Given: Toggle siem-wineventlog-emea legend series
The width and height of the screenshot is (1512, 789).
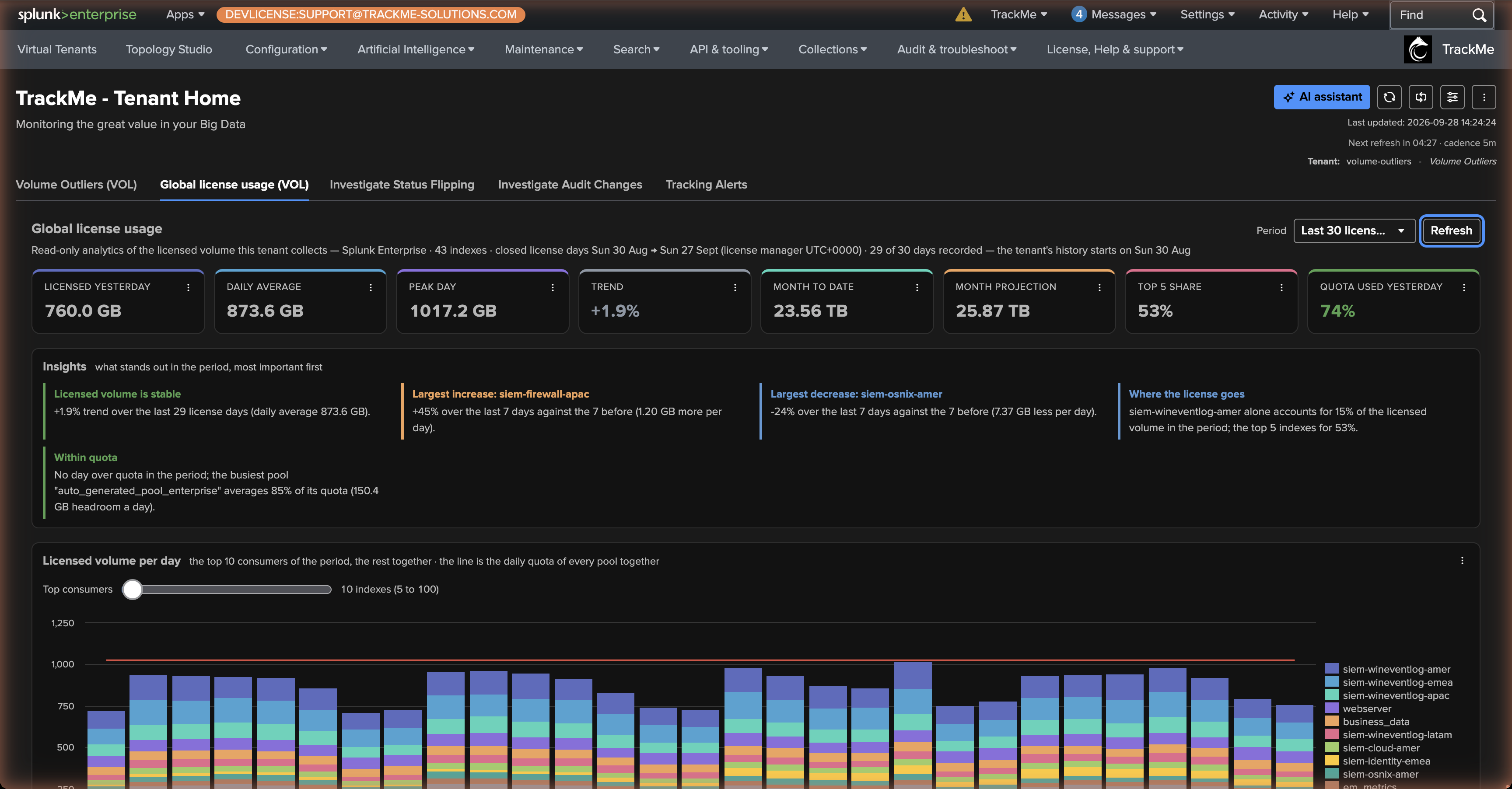Looking at the screenshot, I should (1389, 682).
